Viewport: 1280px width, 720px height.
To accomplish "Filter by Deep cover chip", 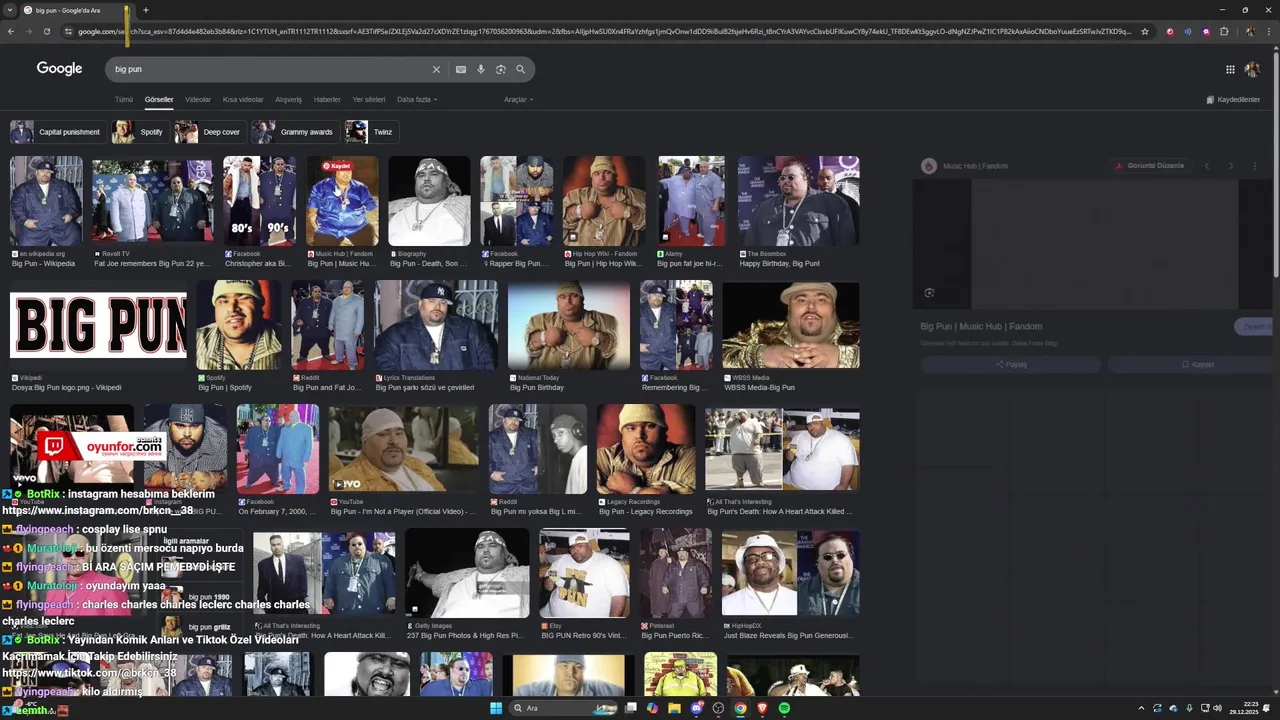I will 209,132.
